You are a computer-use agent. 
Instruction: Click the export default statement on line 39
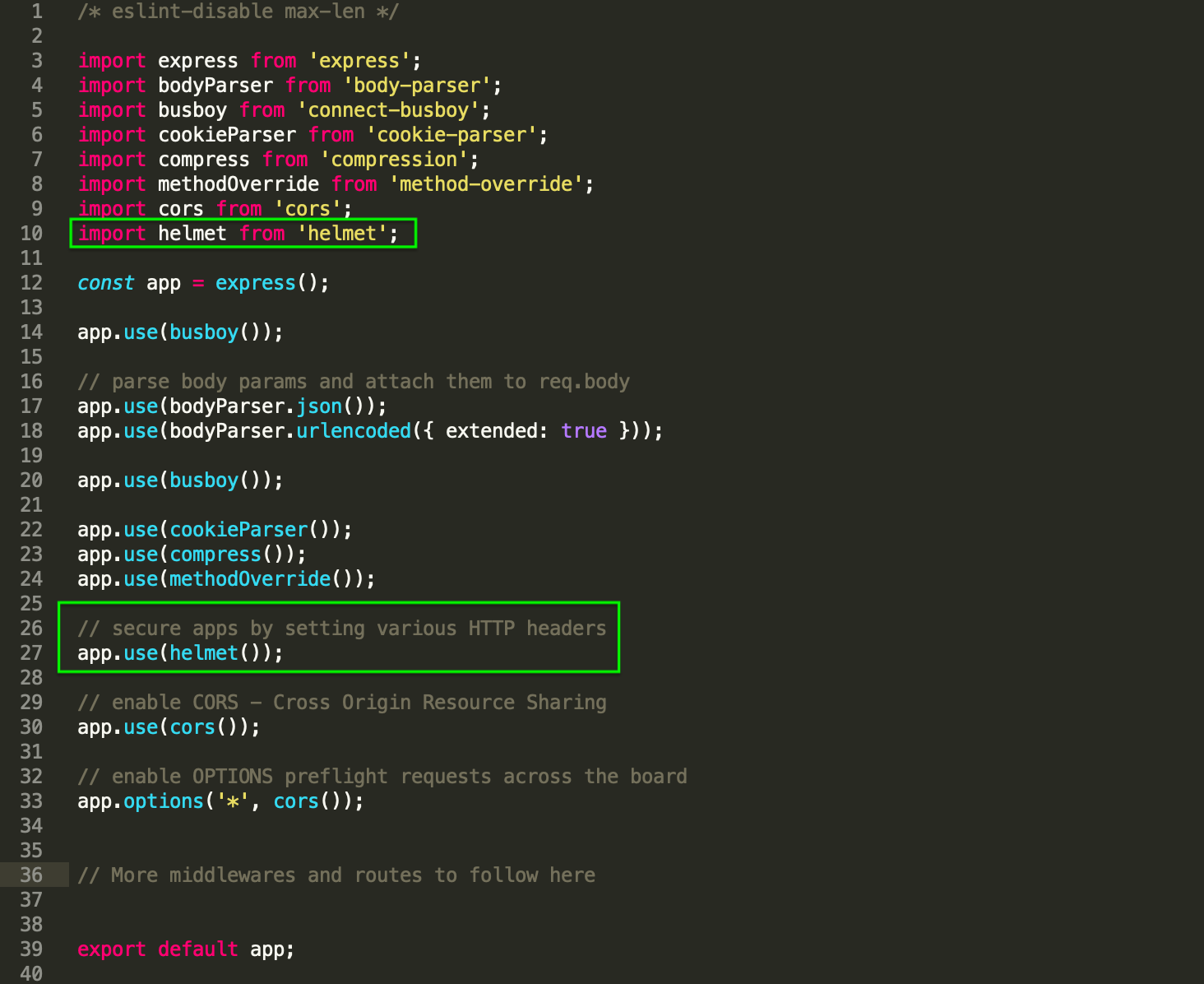(185, 949)
